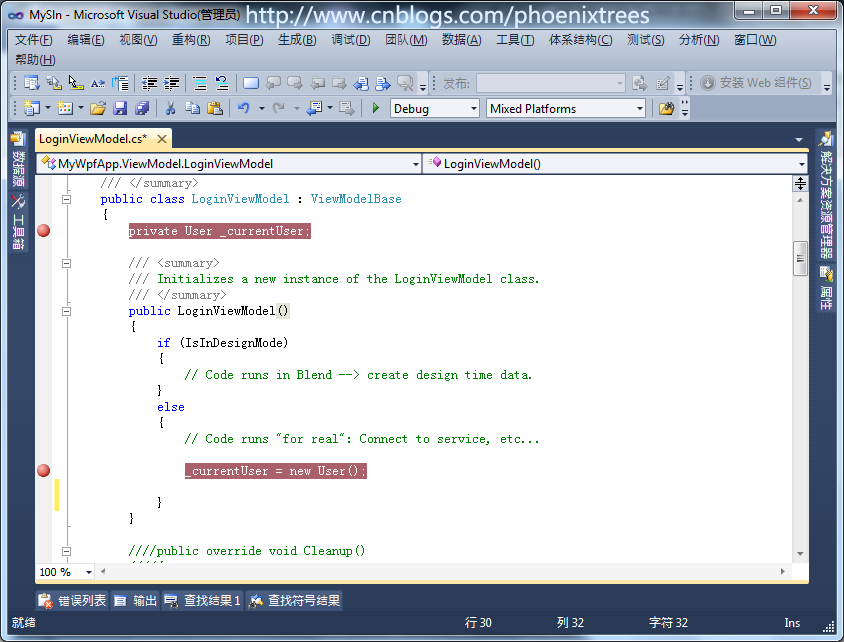Screen dimensions: 844x642
Task: Open the Undo history dropdown arrow
Action: click(x=262, y=109)
